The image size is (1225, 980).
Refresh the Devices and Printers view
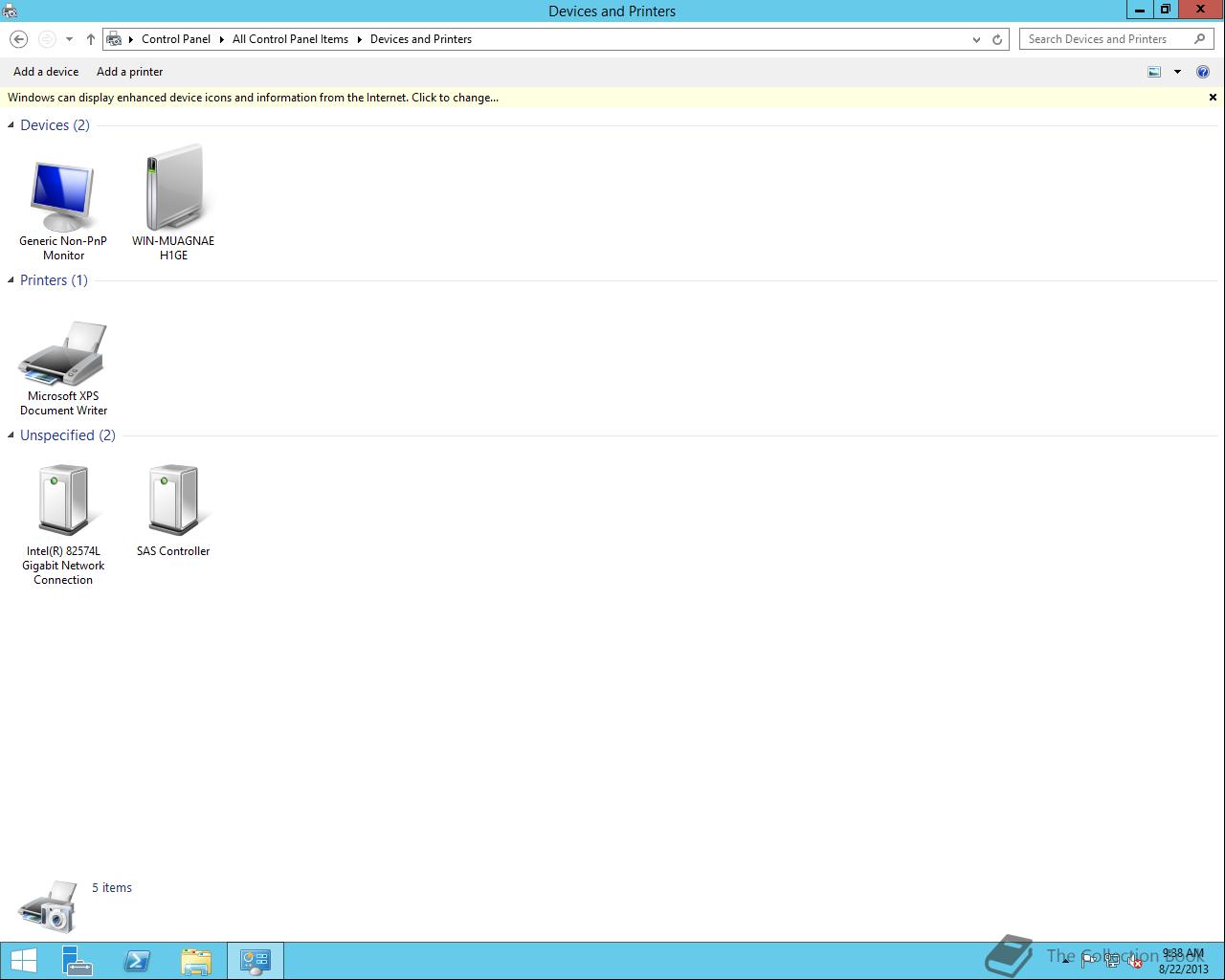coord(997,39)
